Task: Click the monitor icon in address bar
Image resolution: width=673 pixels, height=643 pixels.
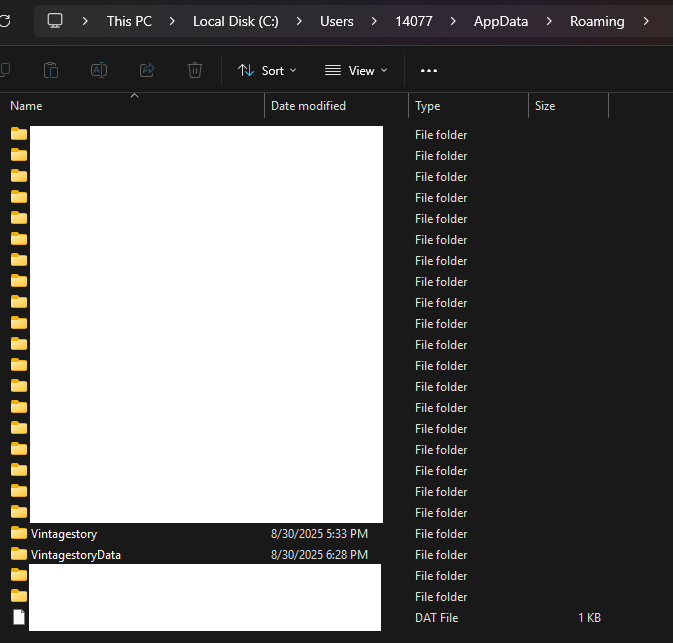Action: (55, 21)
